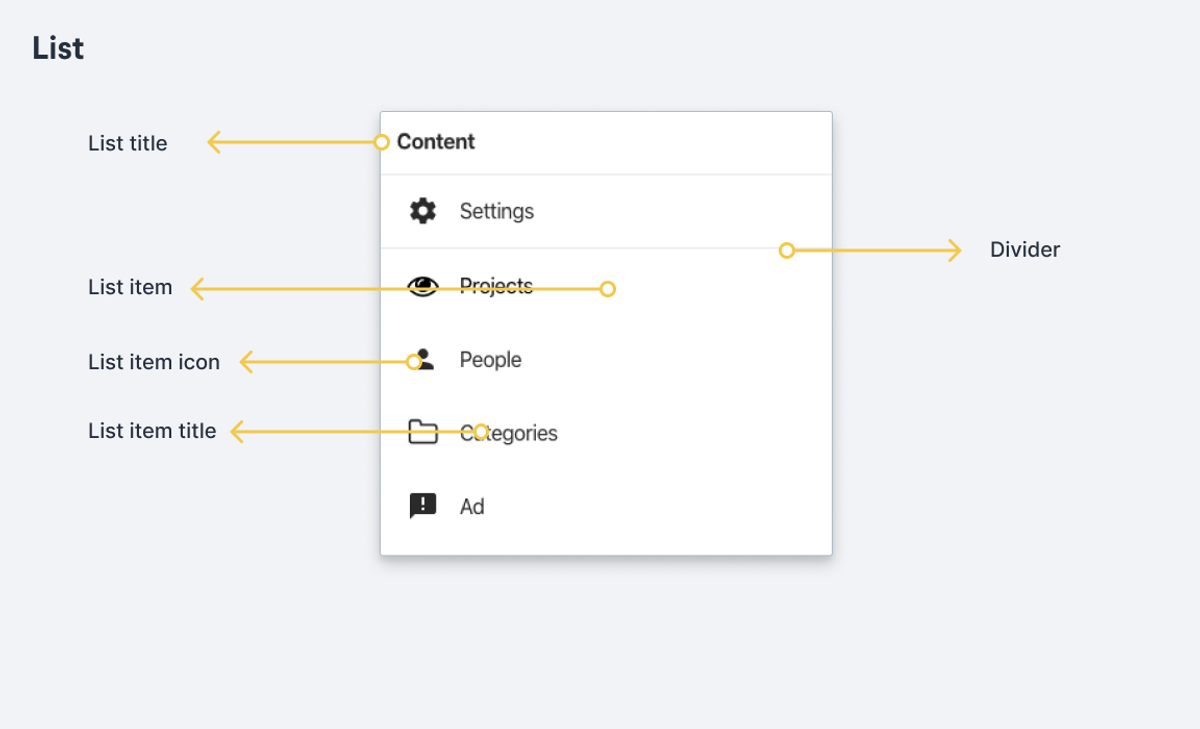The height and width of the screenshot is (729, 1200).
Task: Select the Settings list item
Action: 496,211
